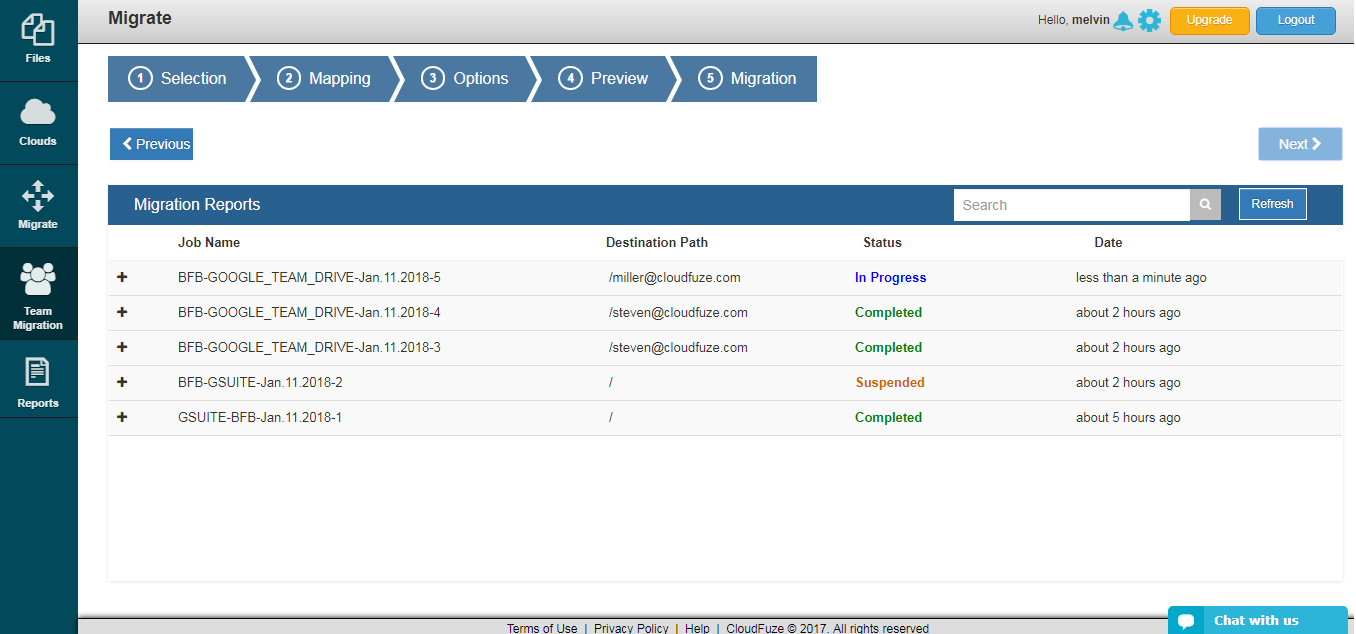Click Completed status of GSUITE-BFB-Jan.11.2018-1
Viewport: 1356px width, 634px height.
(x=888, y=417)
